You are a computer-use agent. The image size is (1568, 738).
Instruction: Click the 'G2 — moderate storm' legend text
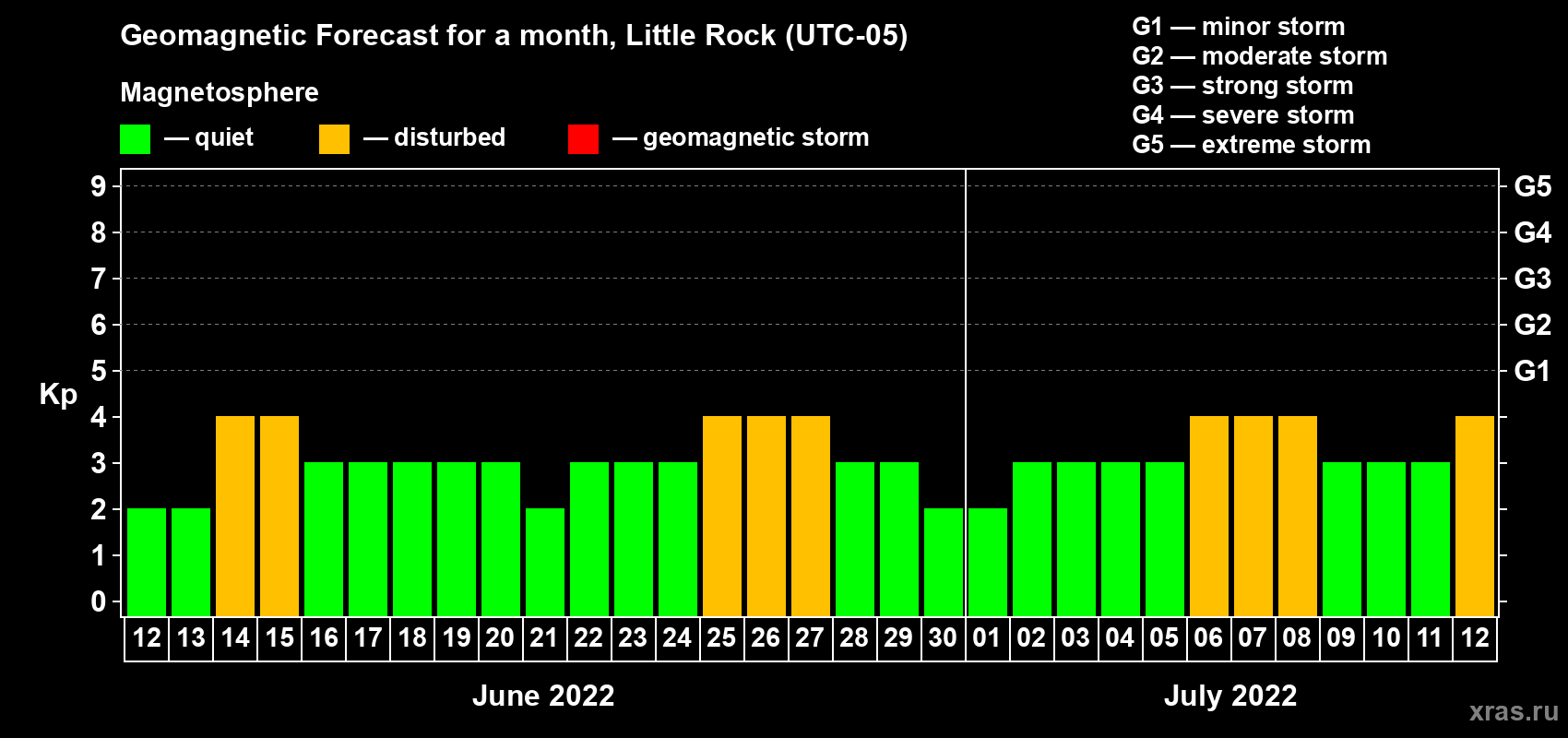1260,56
